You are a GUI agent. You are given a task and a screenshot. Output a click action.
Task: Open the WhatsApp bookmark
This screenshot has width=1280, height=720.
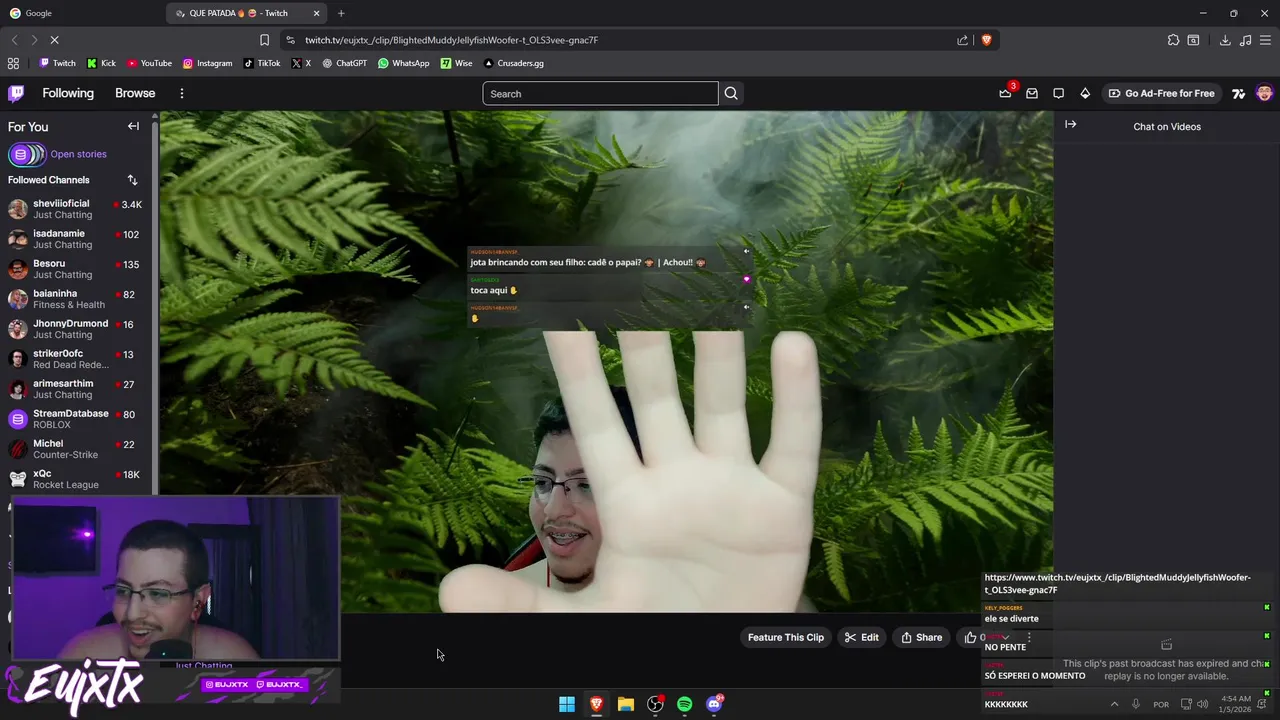pyautogui.click(x=404, y=63)
